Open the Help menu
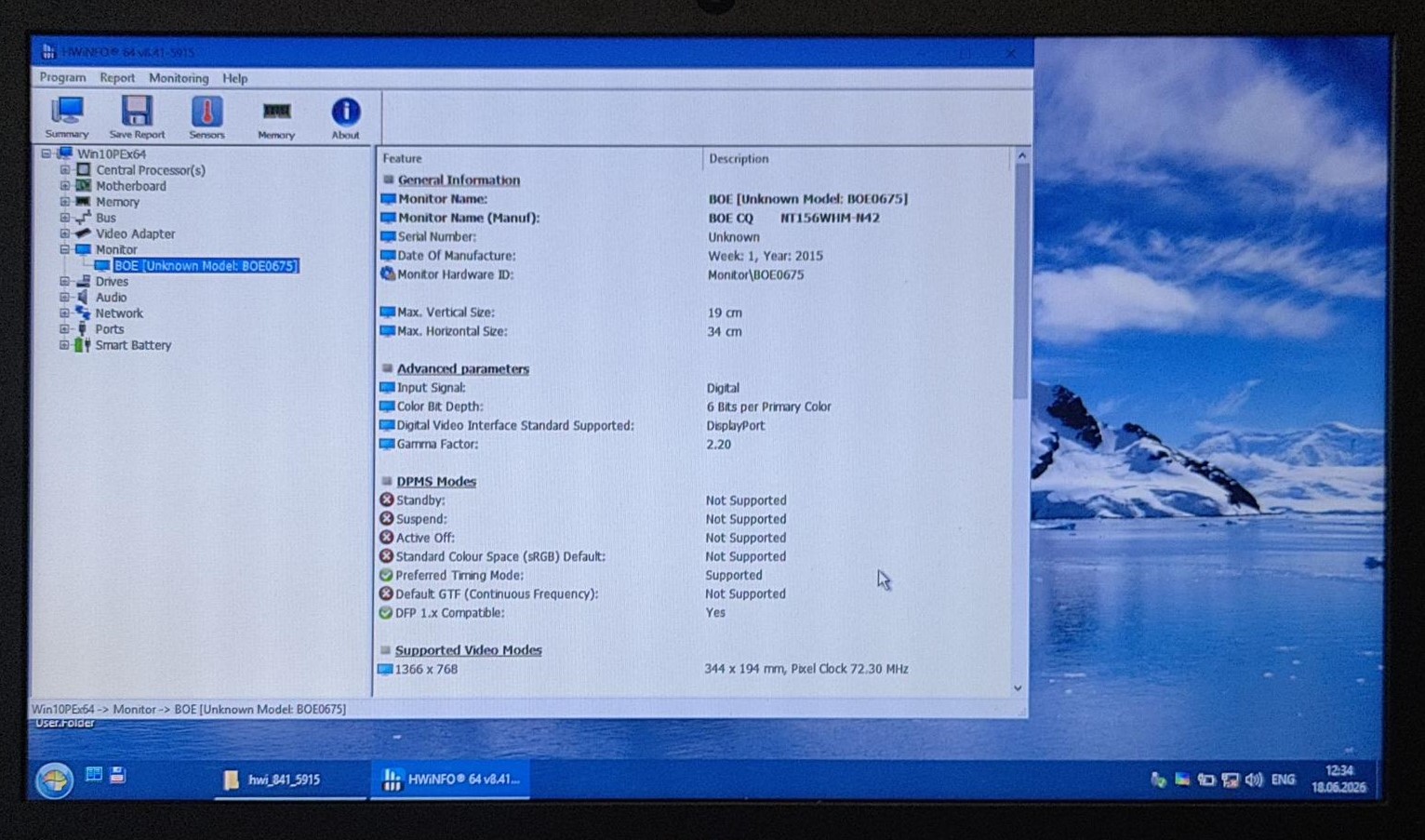 click(234, 78)
